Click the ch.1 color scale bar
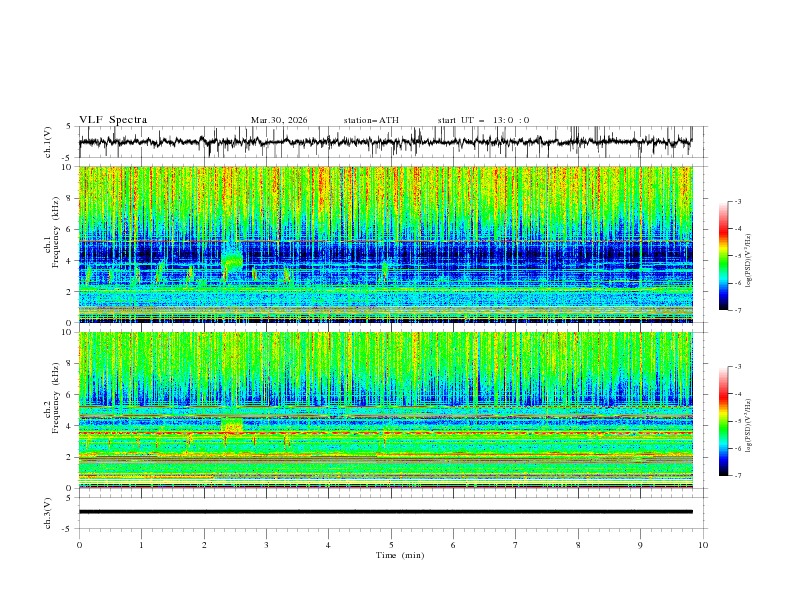The width and height of the screenshot is (792, 612). click(723, 256)
